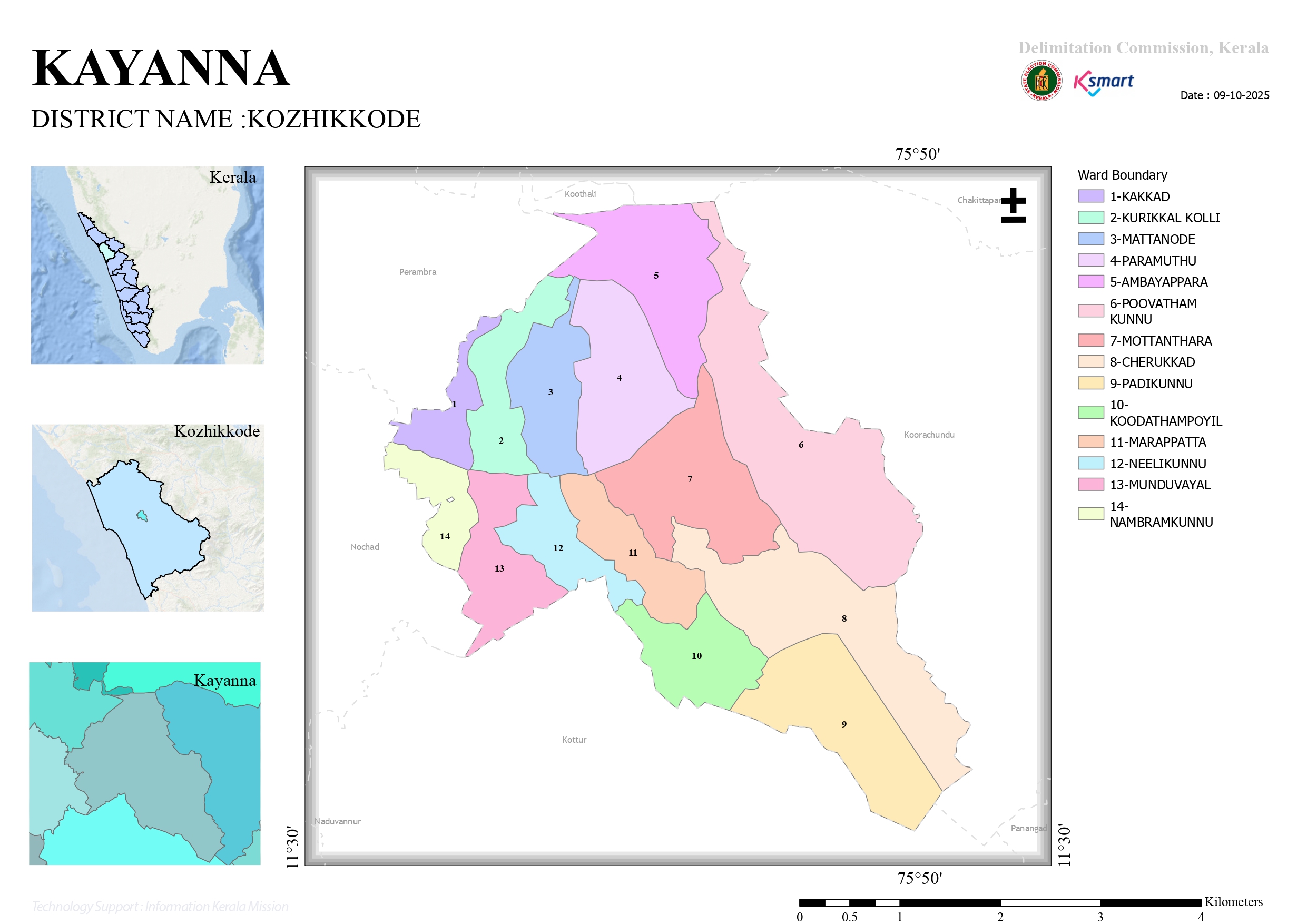Select the 9-PADIKUNNU legend swatch
1307x924 pixels.
[1090, 383]
